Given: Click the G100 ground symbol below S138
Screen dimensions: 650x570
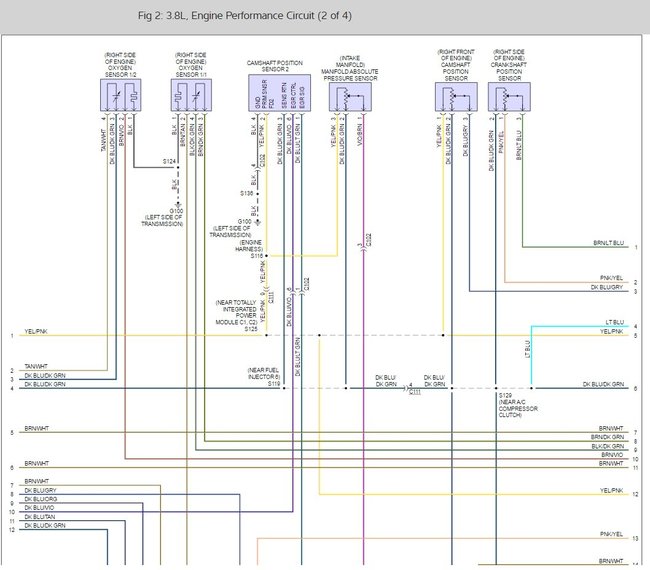Looking at the screenshot, I should (257, 223).
